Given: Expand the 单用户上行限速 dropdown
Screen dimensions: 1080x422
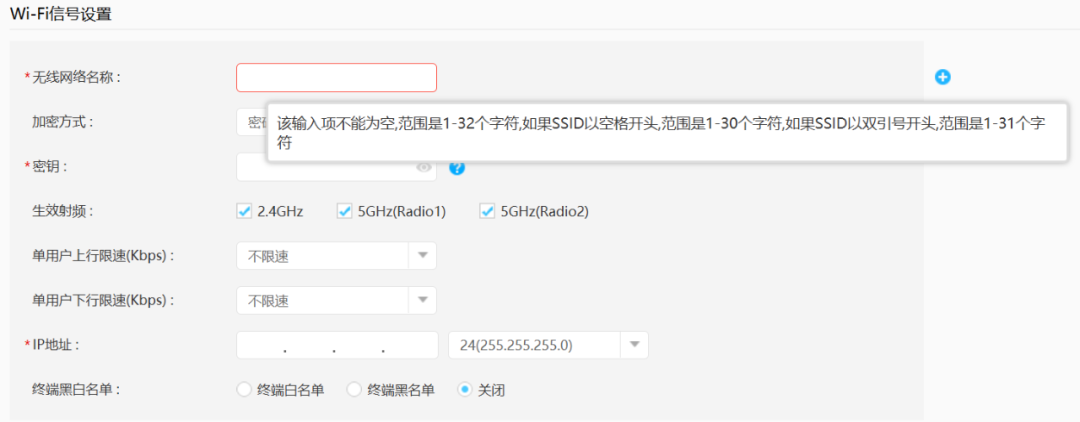Looking at the screenshot, I should 422,256.
